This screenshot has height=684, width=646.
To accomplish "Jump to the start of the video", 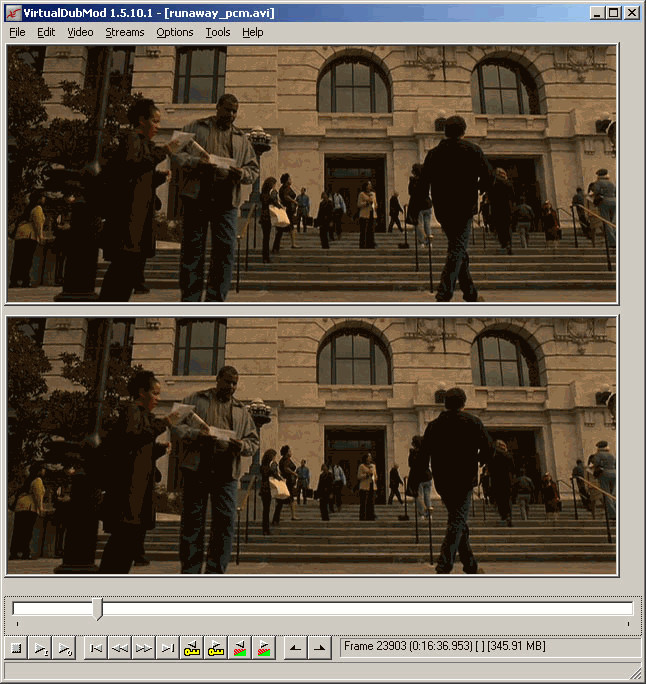I will (x=96, y=648).
